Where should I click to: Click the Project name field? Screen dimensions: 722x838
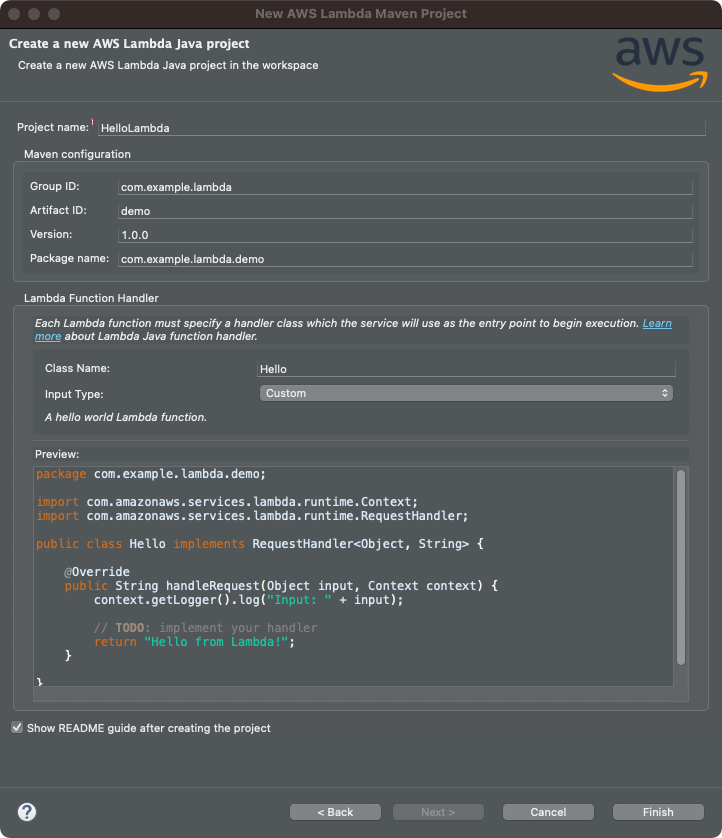(402, 128)
